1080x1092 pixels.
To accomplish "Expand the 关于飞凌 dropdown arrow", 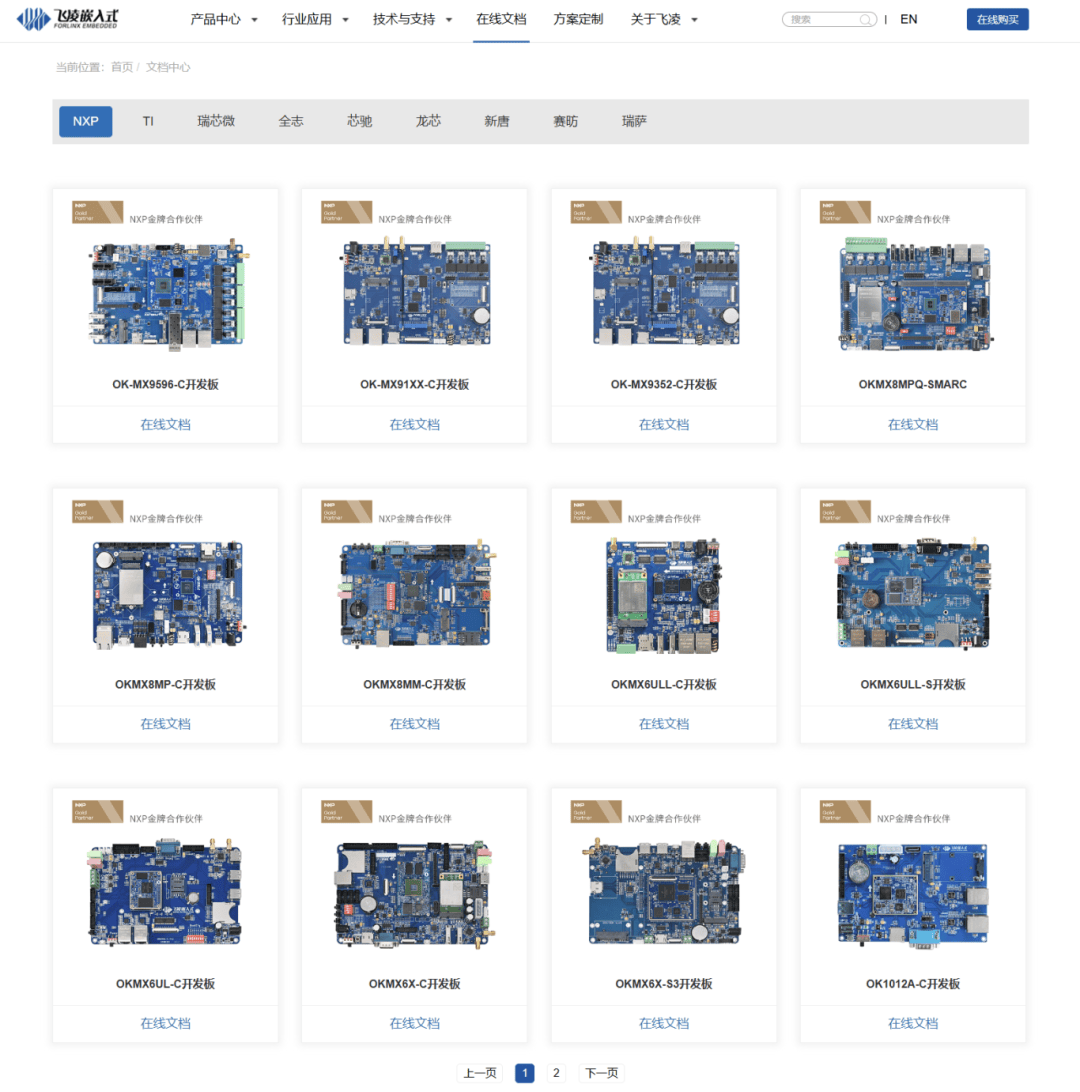I will (x=694, y=20).
